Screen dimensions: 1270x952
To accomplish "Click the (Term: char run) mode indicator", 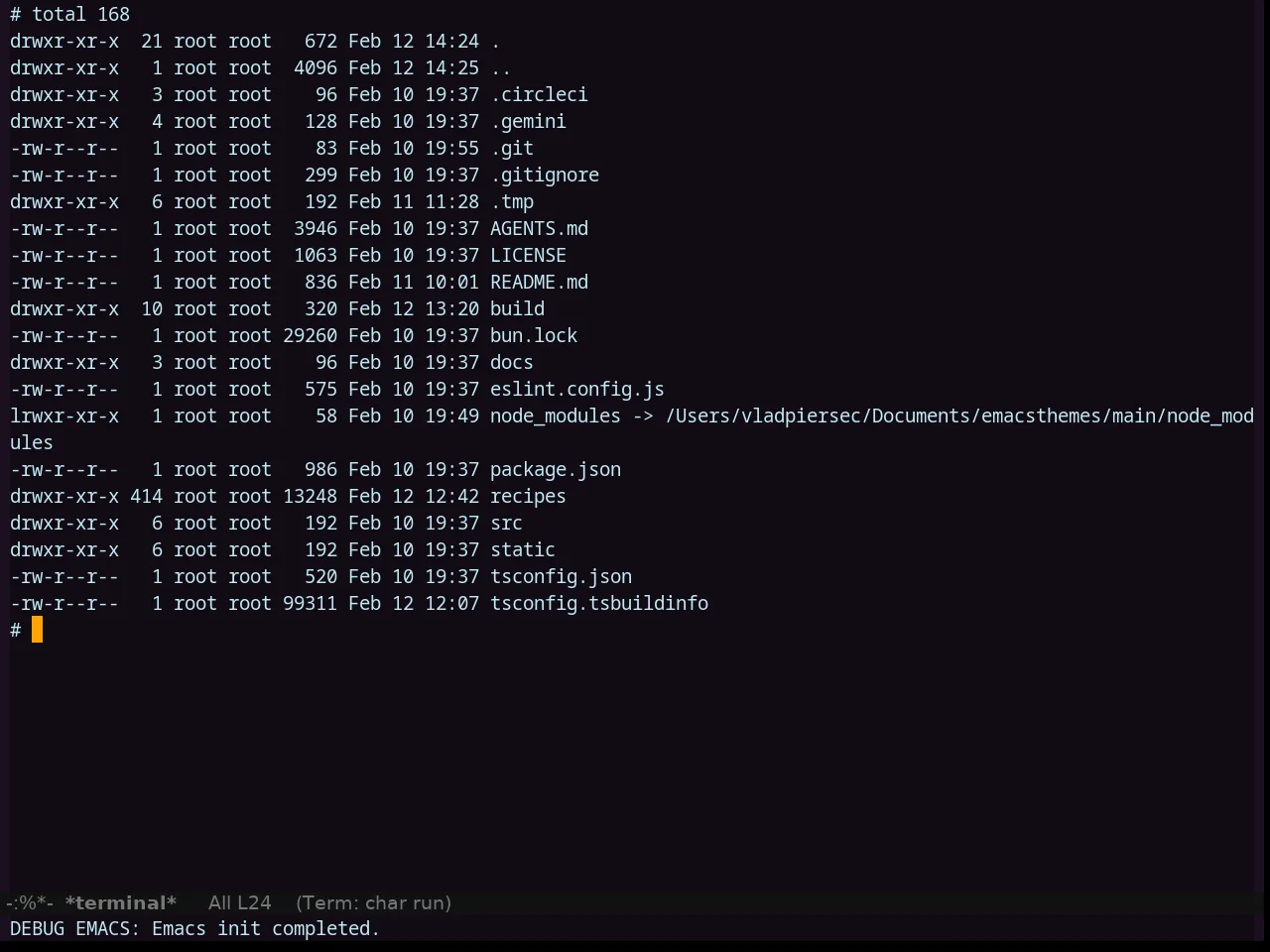I will tap(373, 902).
